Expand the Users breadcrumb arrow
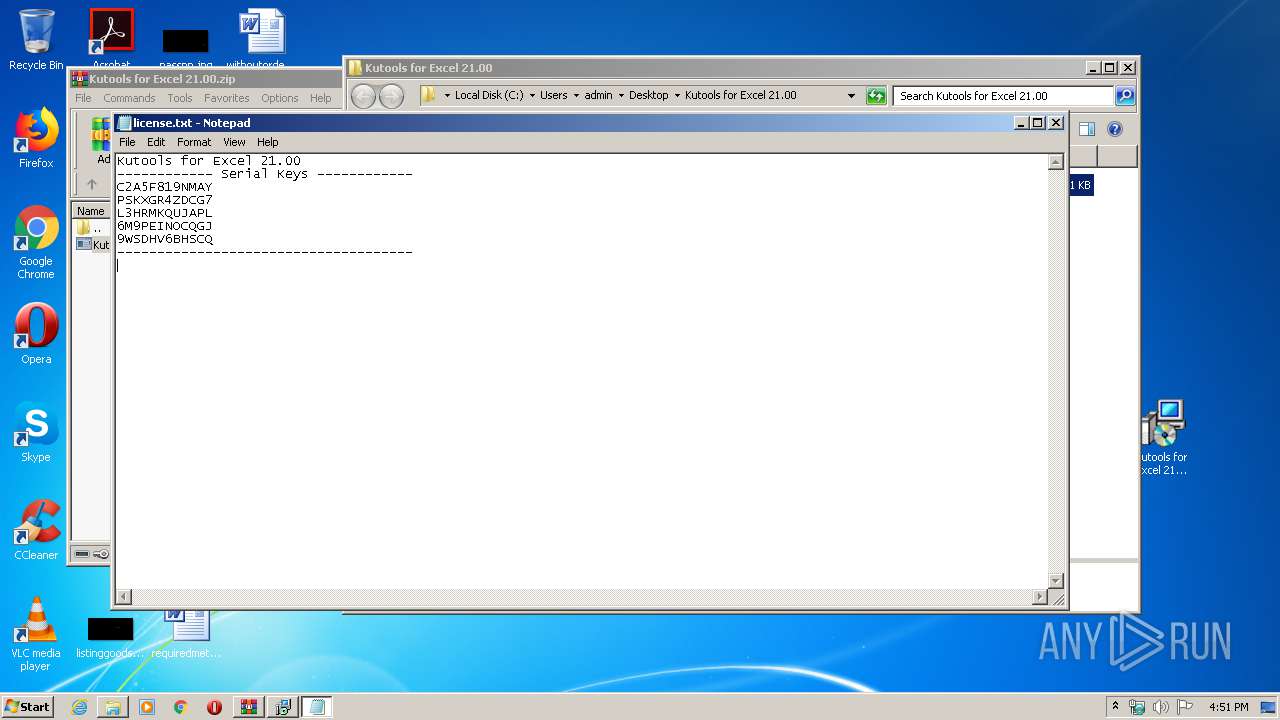This screenshot has height=720, width=1280. pyautogui.click(x=577, y=96)
